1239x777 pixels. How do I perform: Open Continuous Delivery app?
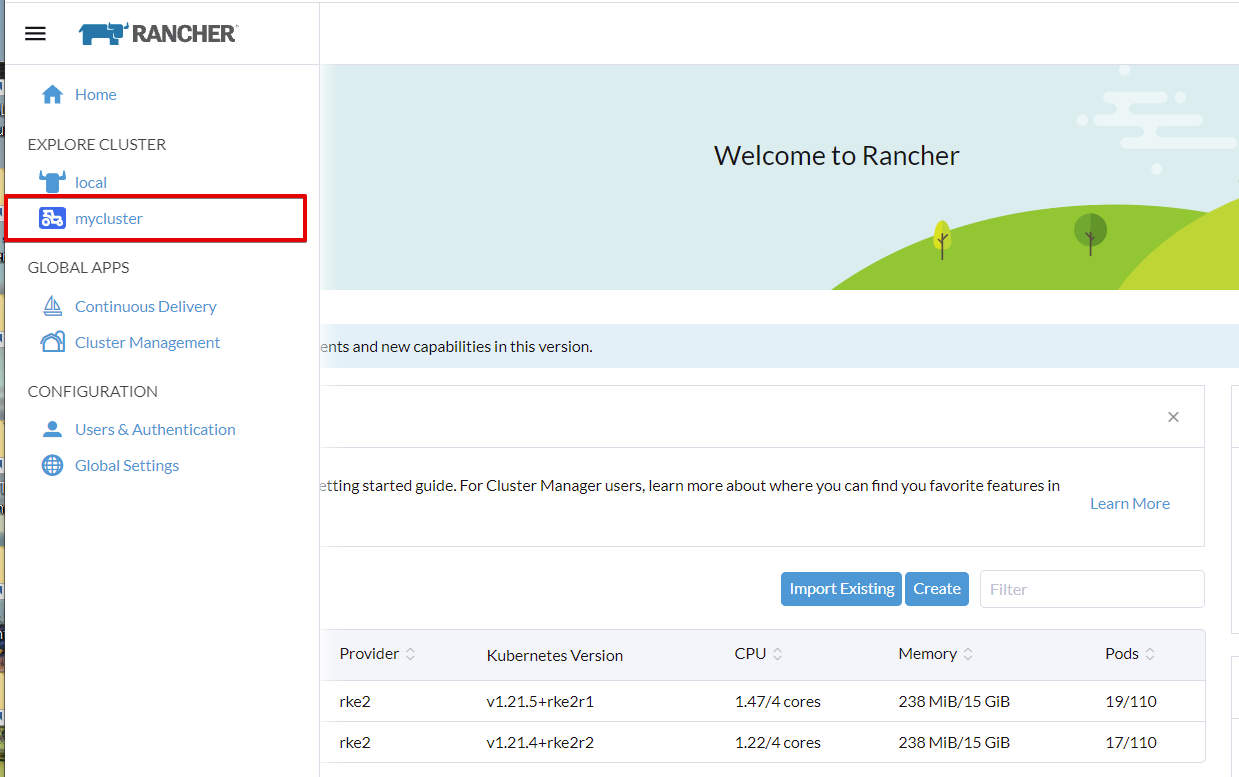tap(146, 306)
